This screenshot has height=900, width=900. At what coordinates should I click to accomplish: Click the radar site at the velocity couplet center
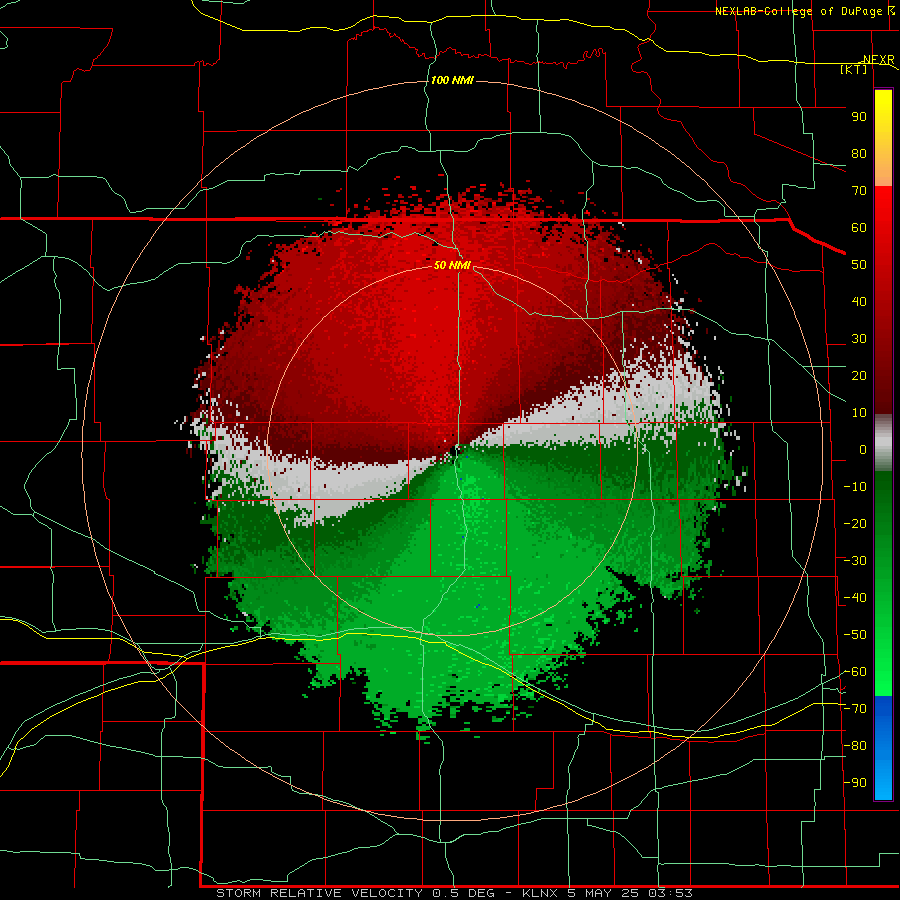tap(457, 449)
